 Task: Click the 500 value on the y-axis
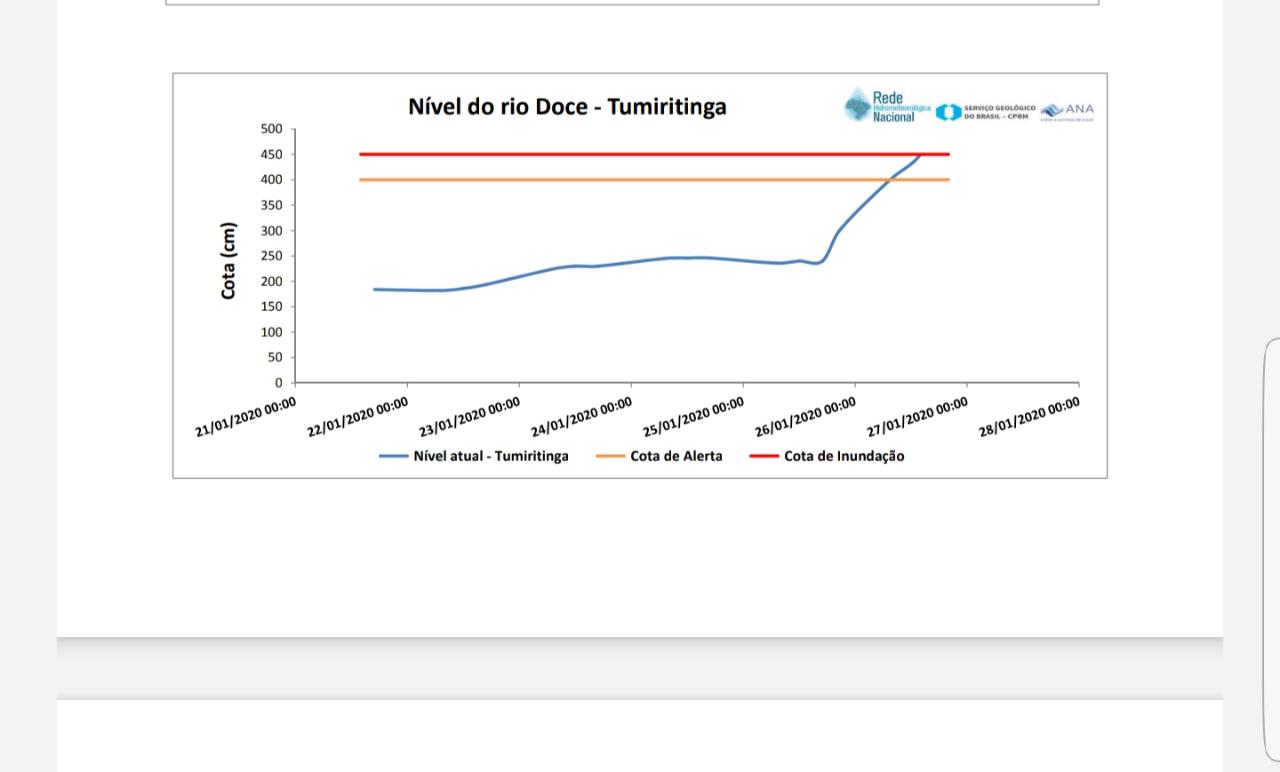pos(272,129)
